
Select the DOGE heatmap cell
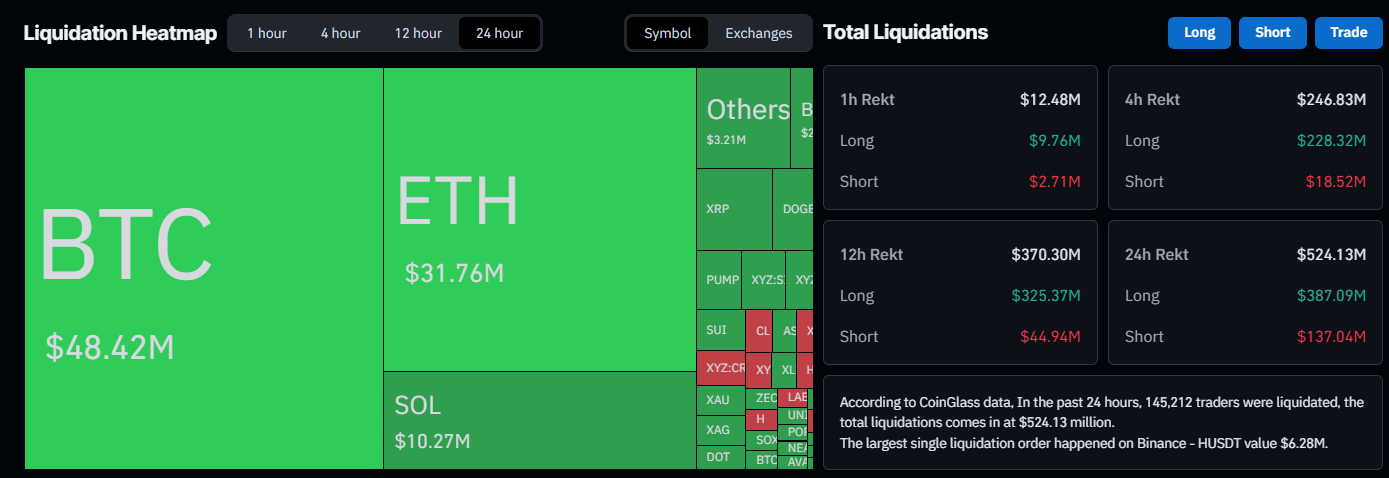tap(794, 209)
